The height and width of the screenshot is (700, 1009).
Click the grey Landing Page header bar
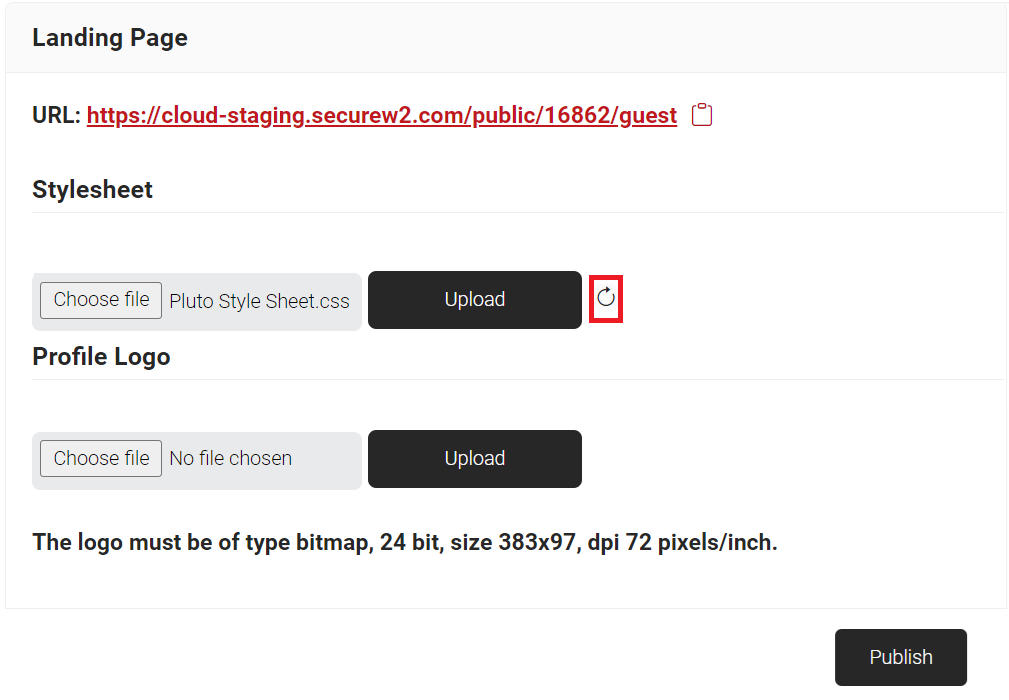(x=600, y=38)
